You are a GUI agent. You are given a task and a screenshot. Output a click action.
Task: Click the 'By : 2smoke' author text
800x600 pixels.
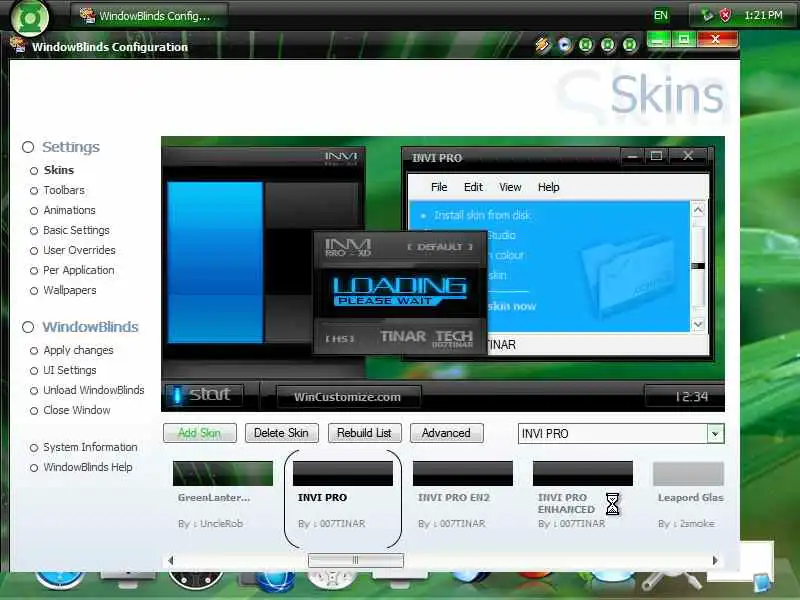coord(686,523)
